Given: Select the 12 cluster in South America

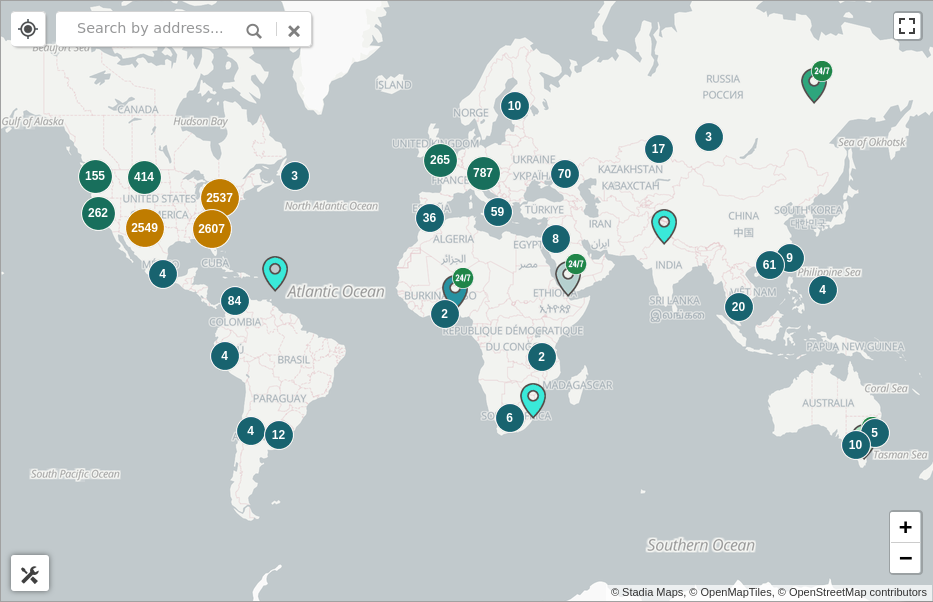Looking at the screenshot, I should click(x=278, y=435).
